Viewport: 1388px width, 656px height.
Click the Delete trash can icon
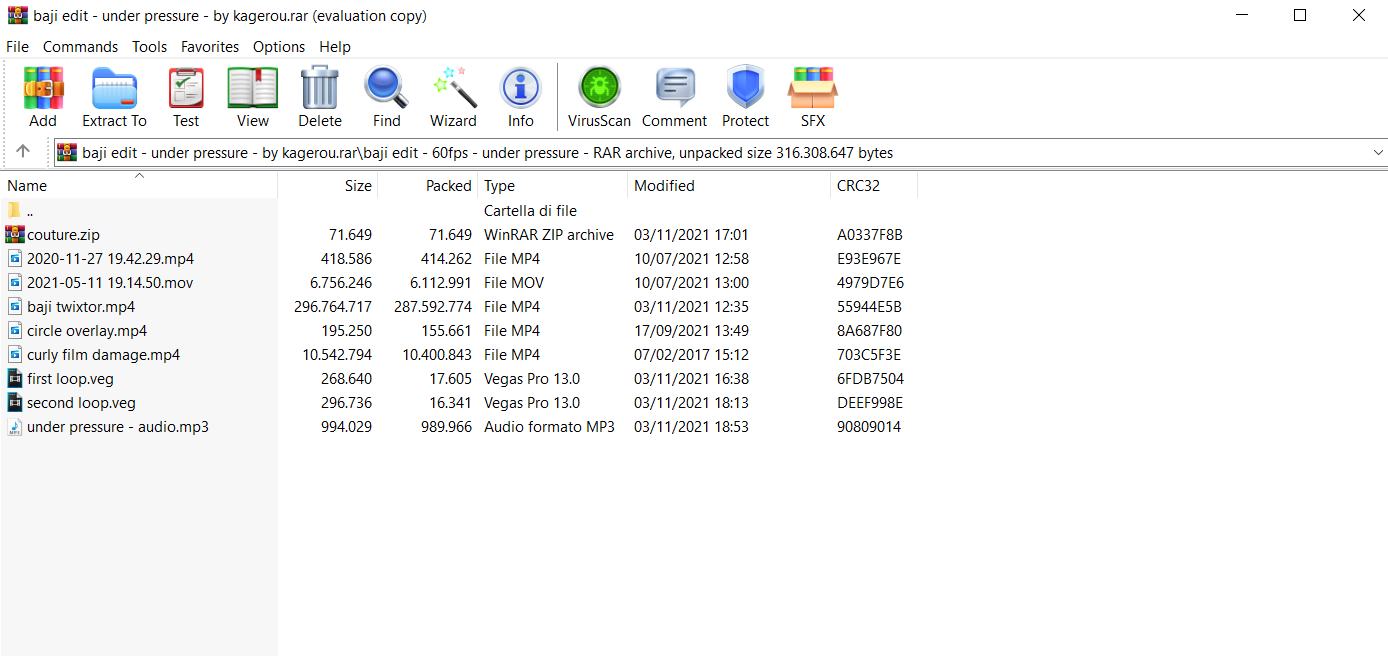tap(320, 88)
